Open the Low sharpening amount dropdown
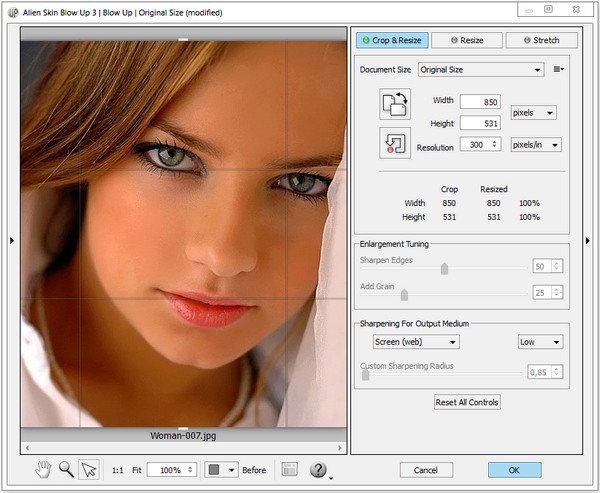600x493 pixels. click(x=539, y=342)
